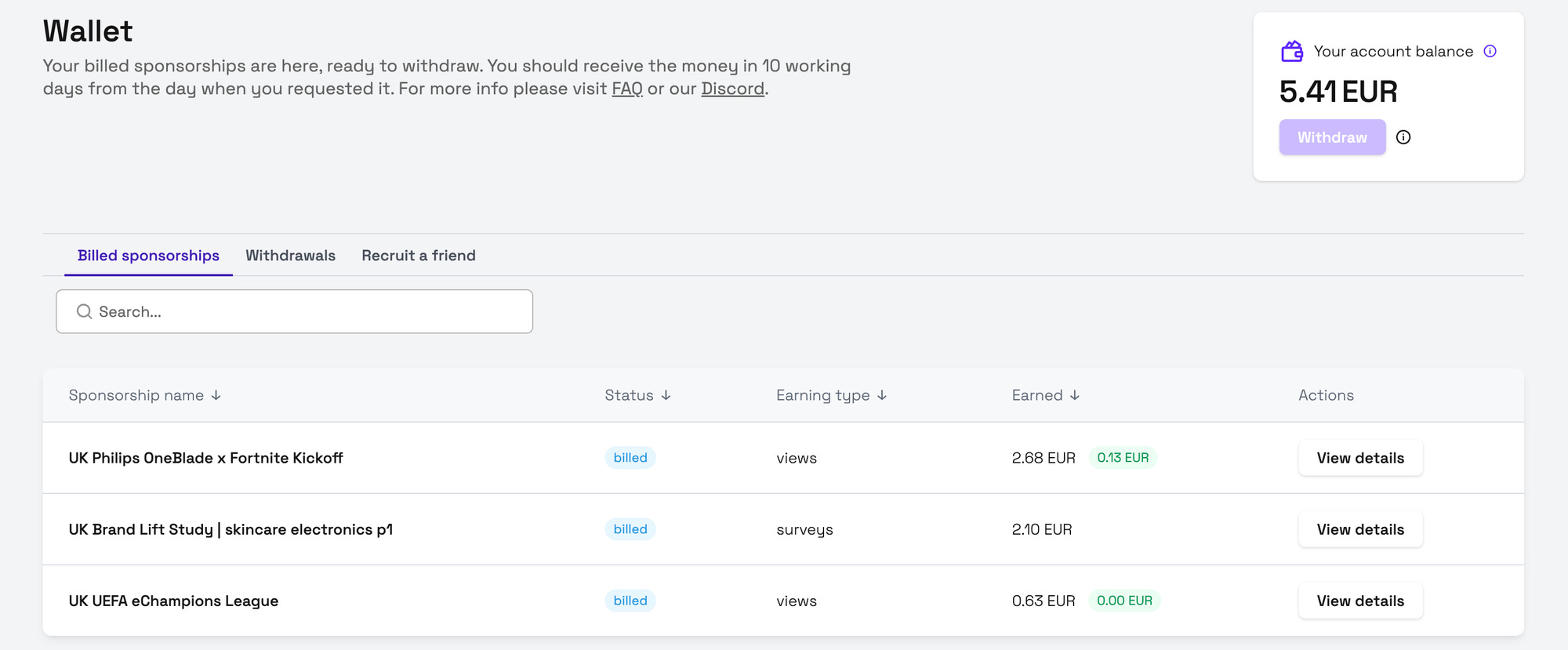The width and height of the screenshot is (1568, 650).
Task: Focus the sponsorship search field
Action: (306, 312)
